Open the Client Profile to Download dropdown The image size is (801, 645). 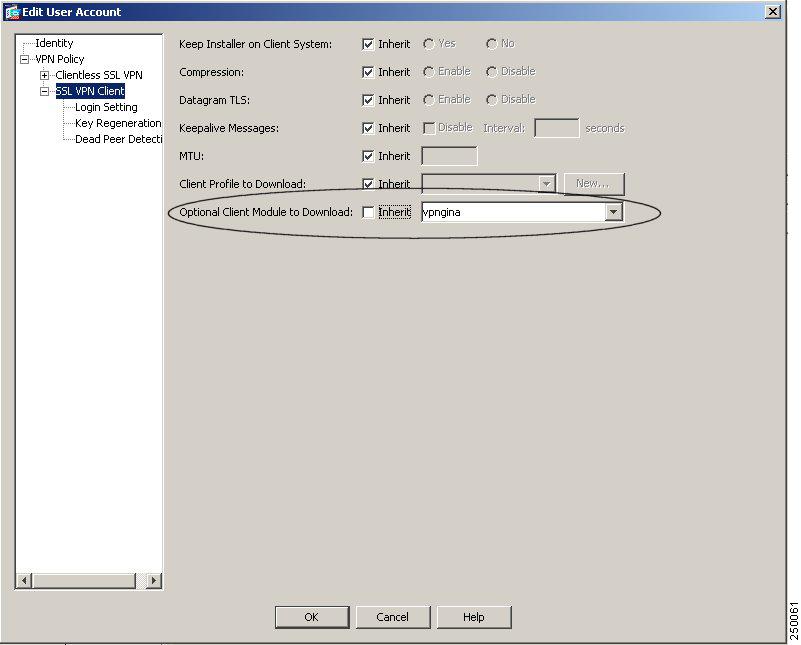point(546,183)
